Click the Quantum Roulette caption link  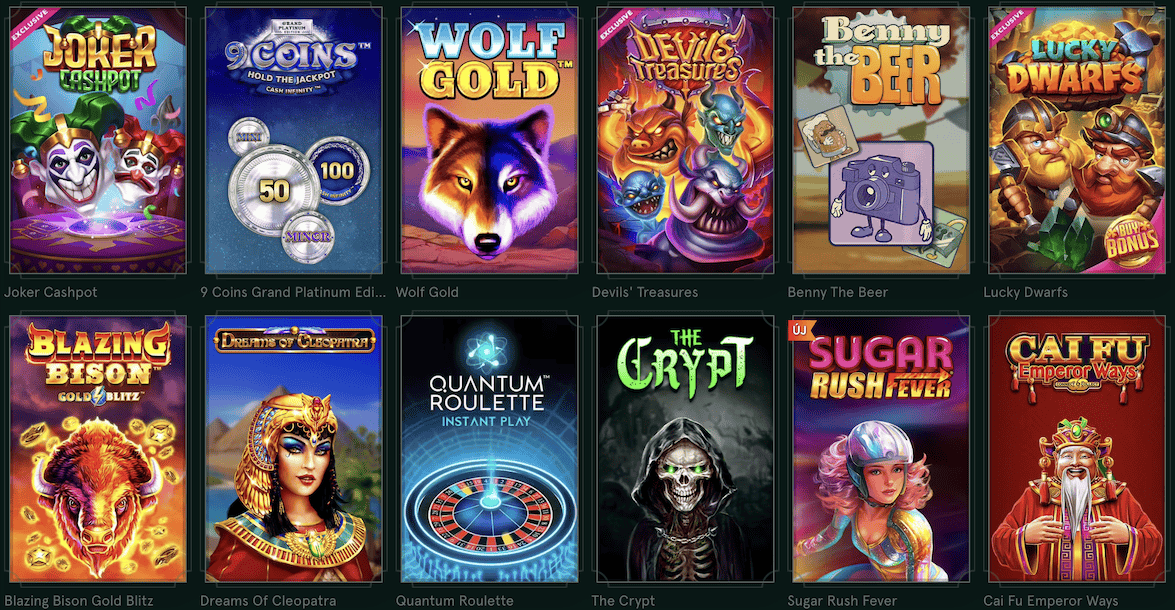point(455,601)
